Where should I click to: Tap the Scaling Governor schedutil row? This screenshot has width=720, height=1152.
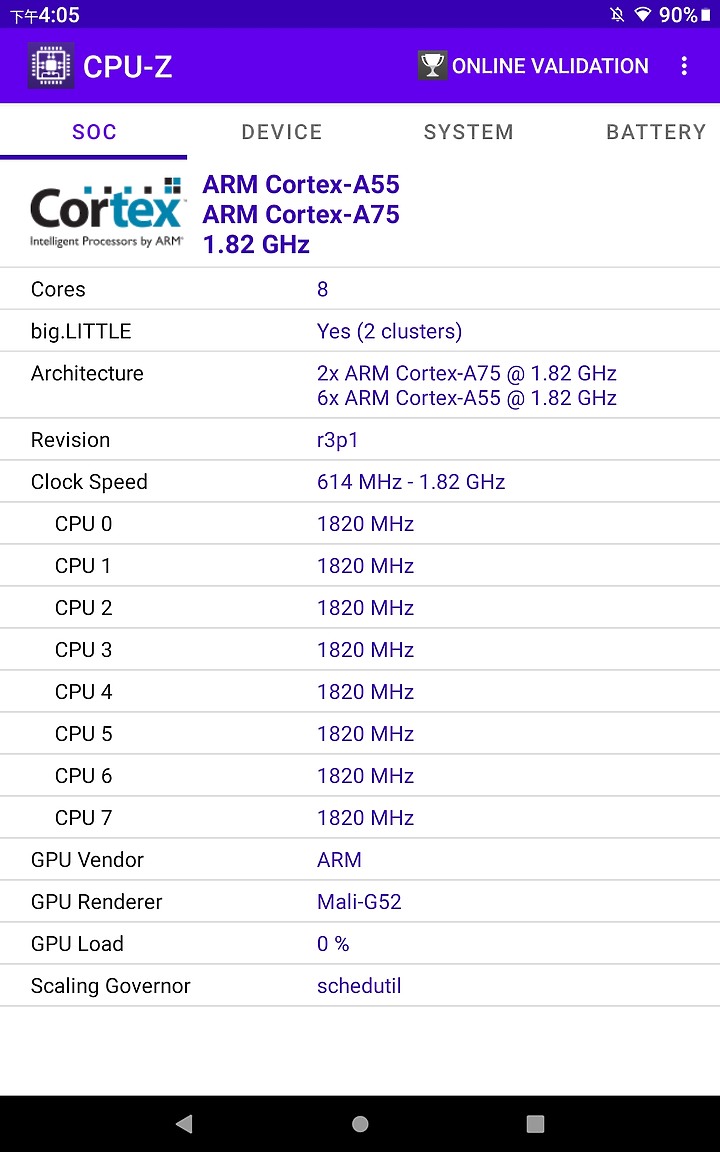coord(360,985)
